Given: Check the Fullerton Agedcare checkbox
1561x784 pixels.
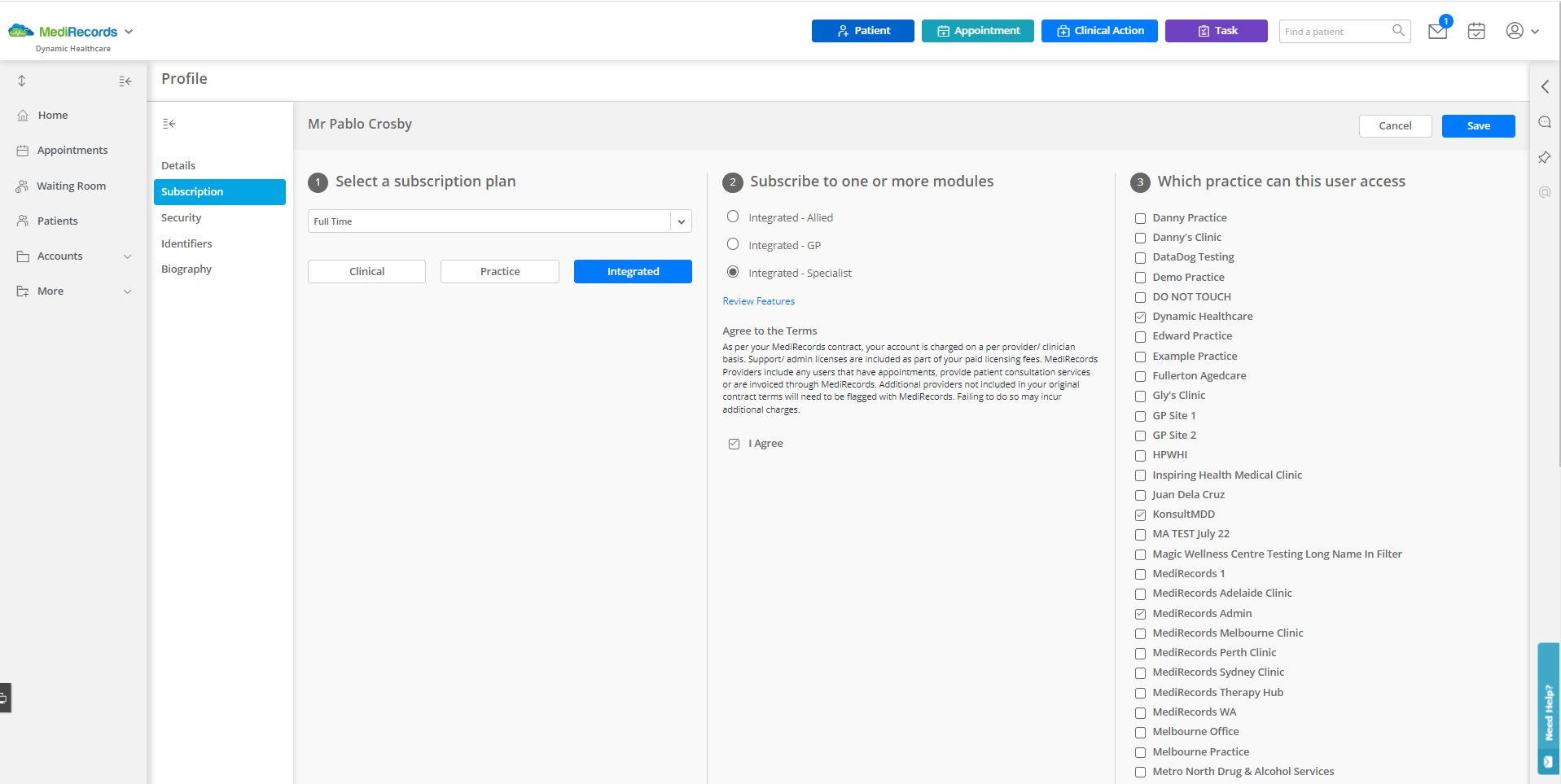Looking at the screenshot, I should click(1140, 376).
